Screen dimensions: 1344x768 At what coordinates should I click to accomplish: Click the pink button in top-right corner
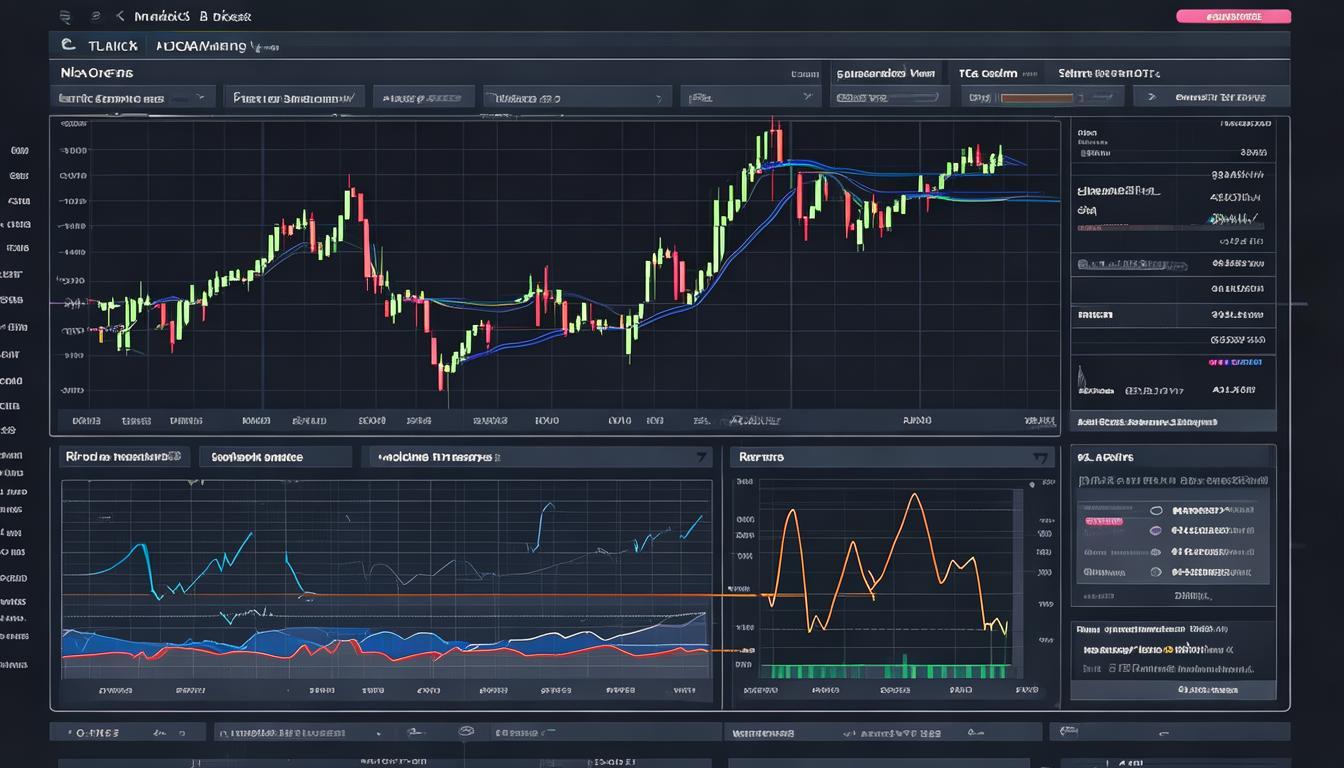[x=1233, y=16]
